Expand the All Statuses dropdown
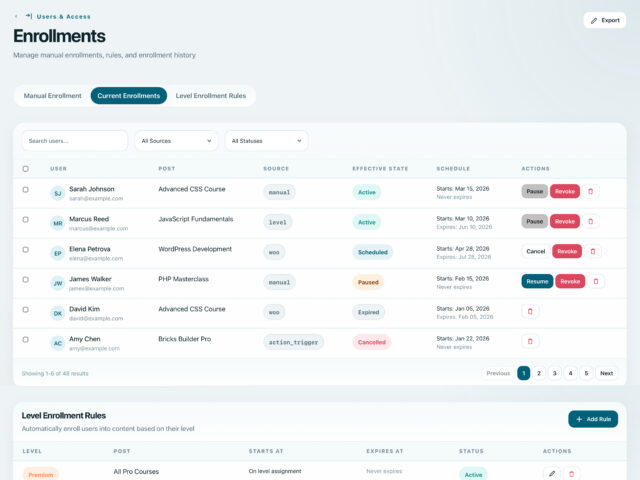This screenshot has width=640, height=480. tap(266, 141)
